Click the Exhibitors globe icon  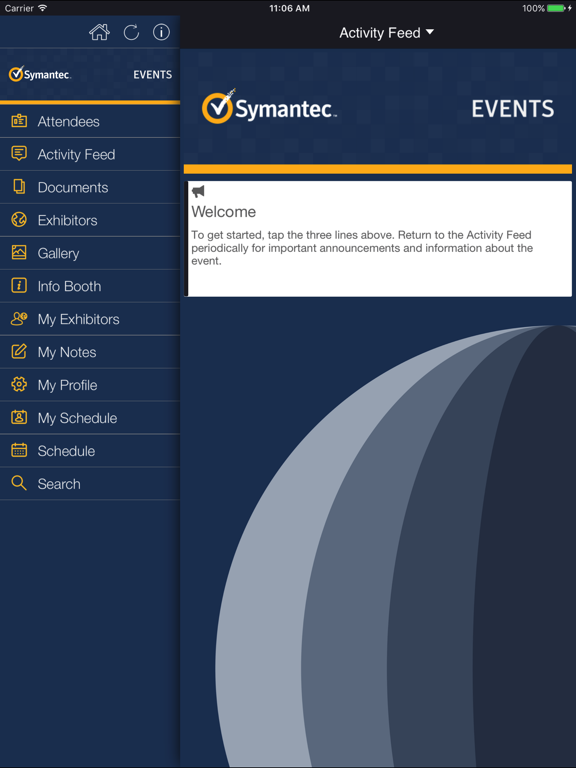pos(19,220)
